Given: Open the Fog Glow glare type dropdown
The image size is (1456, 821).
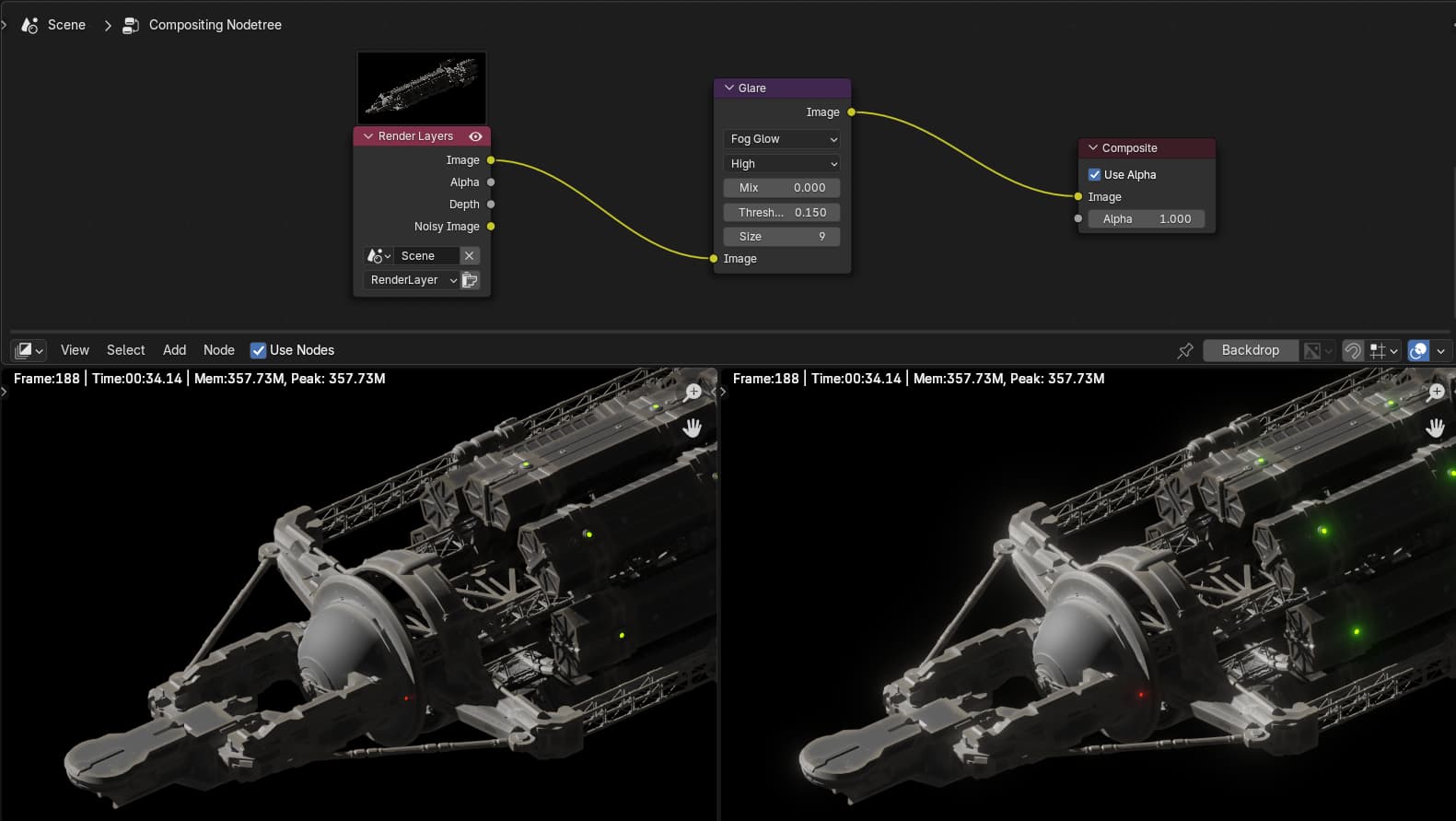Looking at the screenshot, I should (782, 139).
